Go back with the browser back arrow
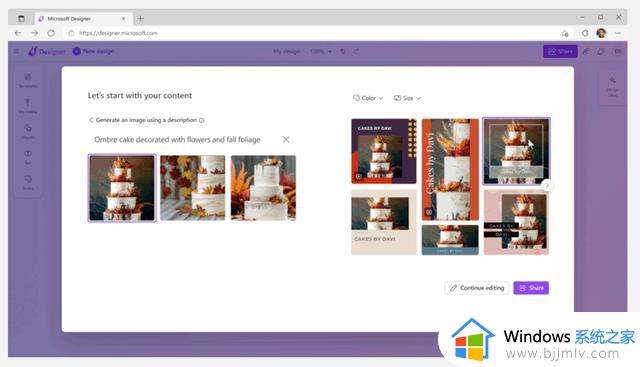This screenshot has width=640, height=367. (18, 33)
